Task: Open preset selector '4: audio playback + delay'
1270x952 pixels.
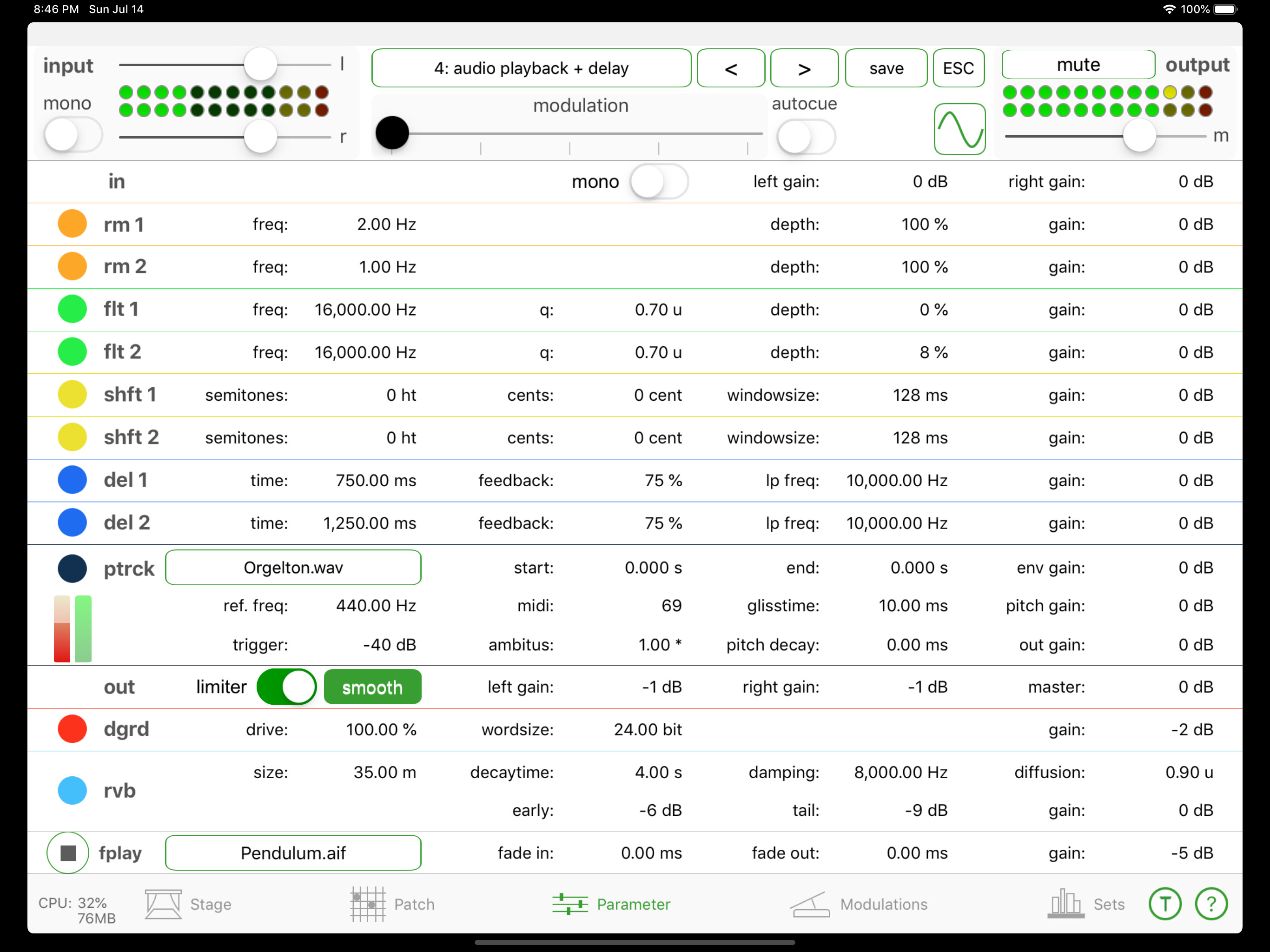Action: [x=531, y=68]
